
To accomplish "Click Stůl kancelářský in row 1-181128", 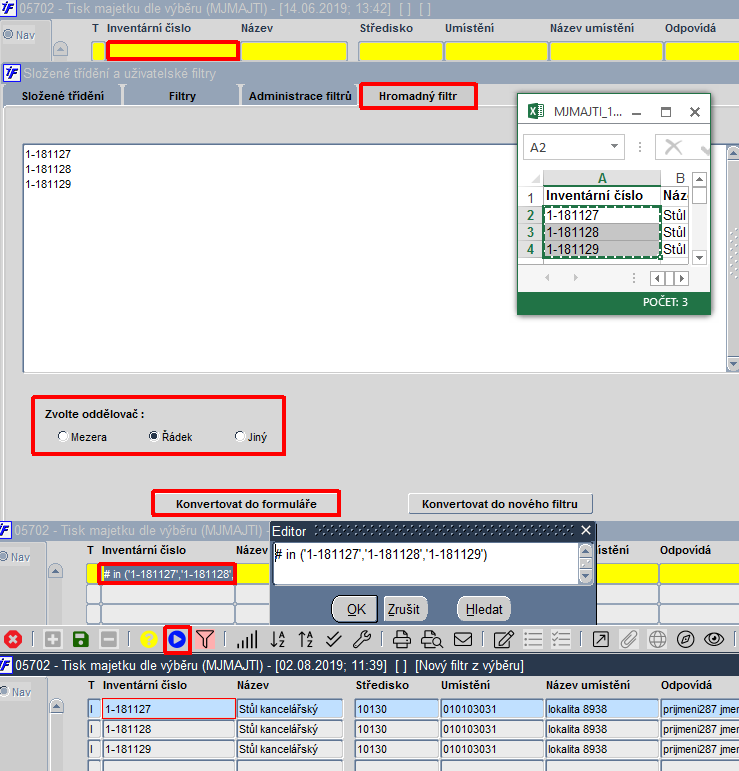I will pos(290,729).
